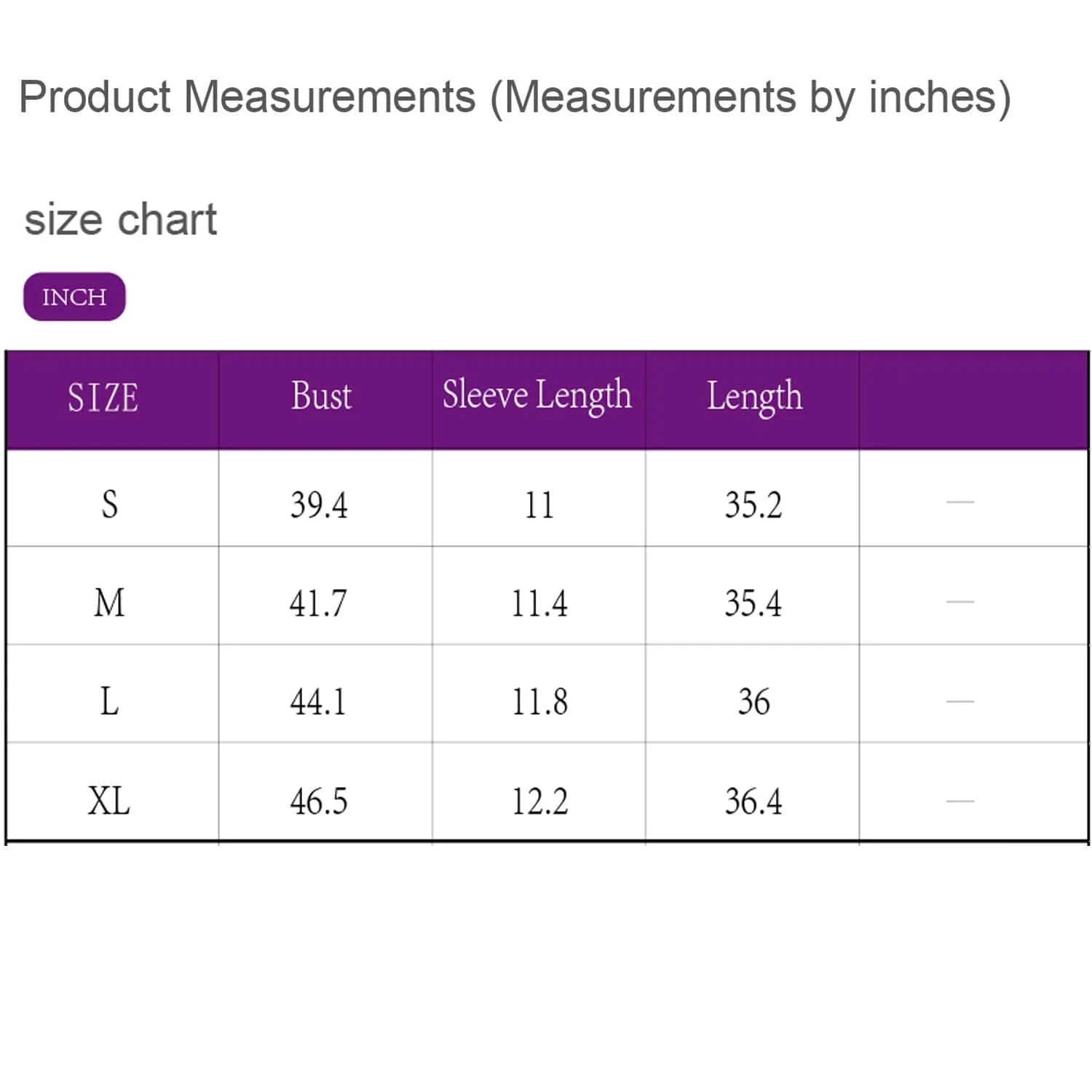Click the purple INCH unit button

point(74,297)
